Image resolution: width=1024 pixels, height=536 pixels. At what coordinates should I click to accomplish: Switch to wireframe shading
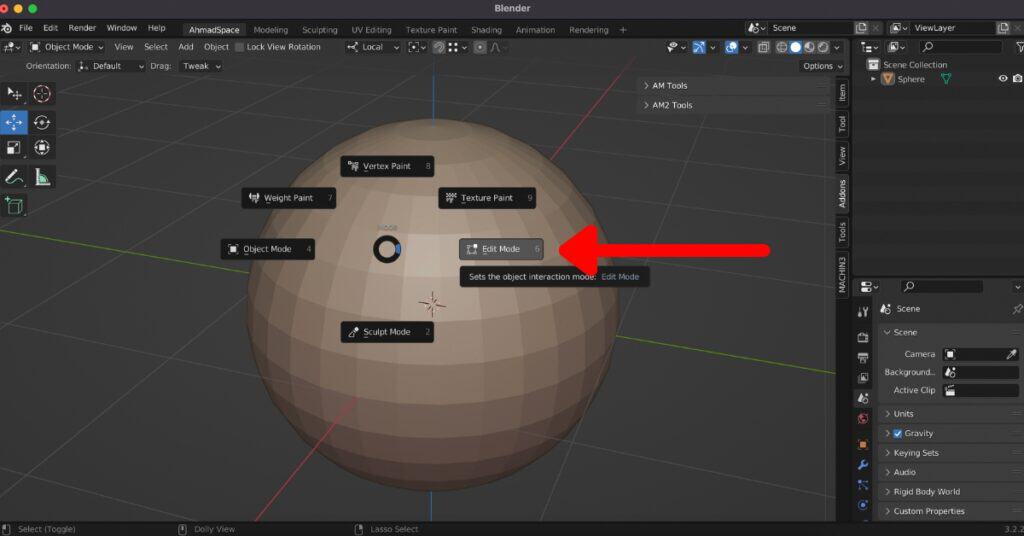coord(781,47)
